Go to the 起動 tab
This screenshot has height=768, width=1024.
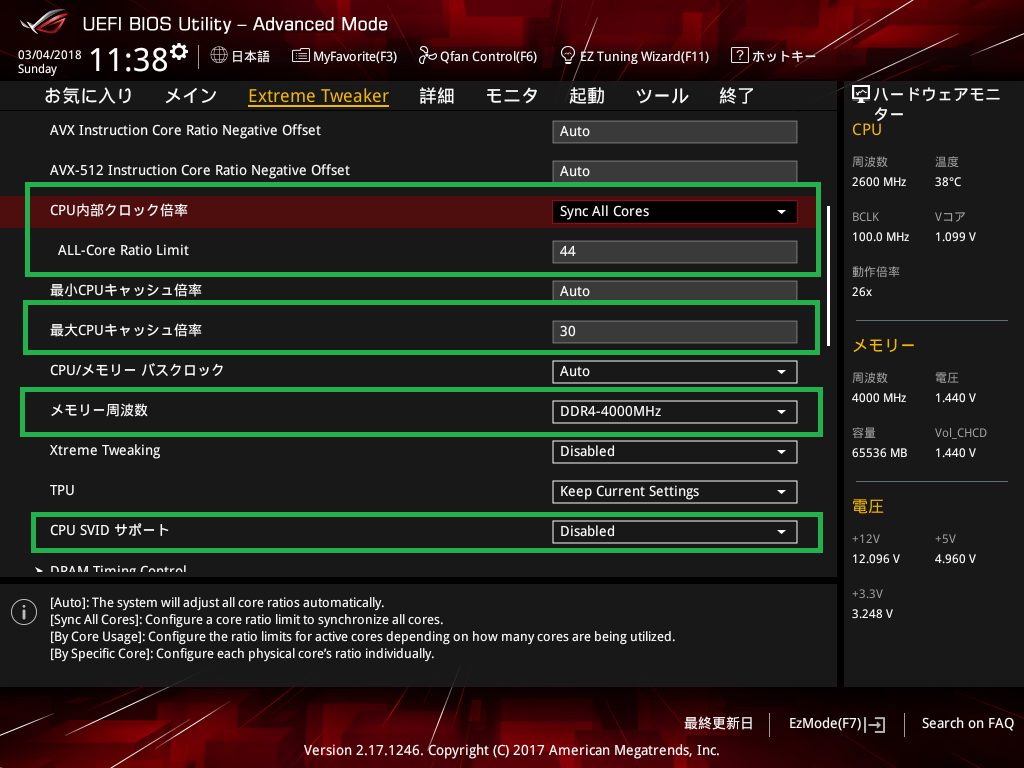(586, 96)
